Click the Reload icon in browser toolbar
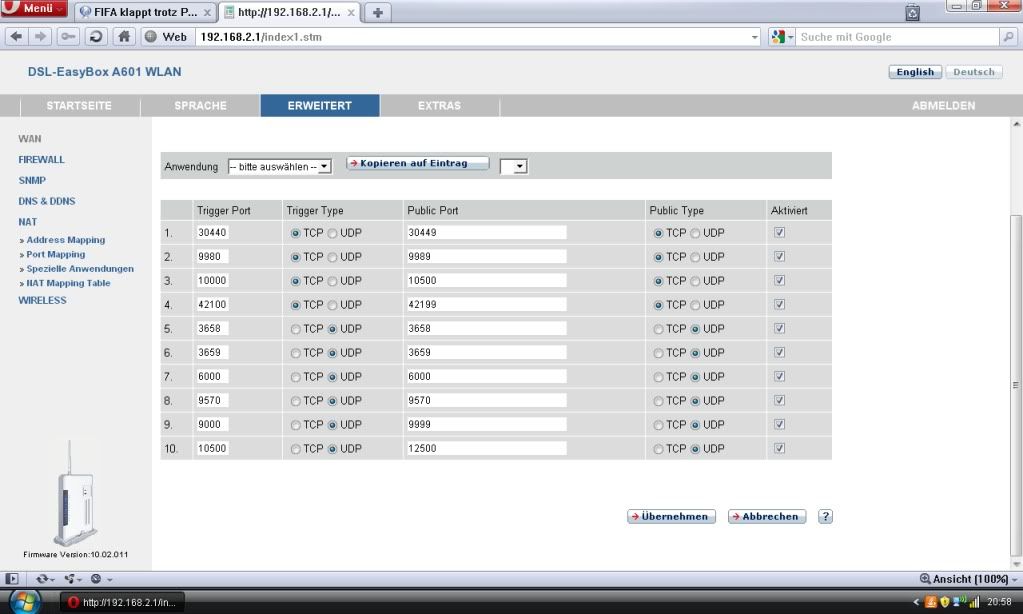Image resolution: width=1023 pixels, height=614 pixels. pos(94,36)
